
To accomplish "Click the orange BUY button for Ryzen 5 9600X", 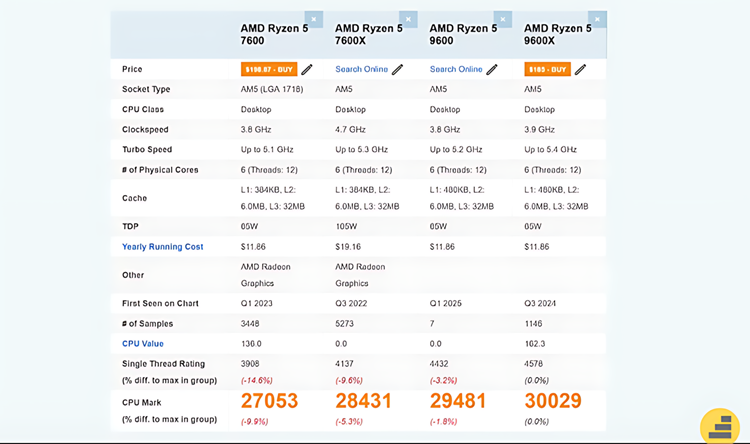I will point(548,69).
